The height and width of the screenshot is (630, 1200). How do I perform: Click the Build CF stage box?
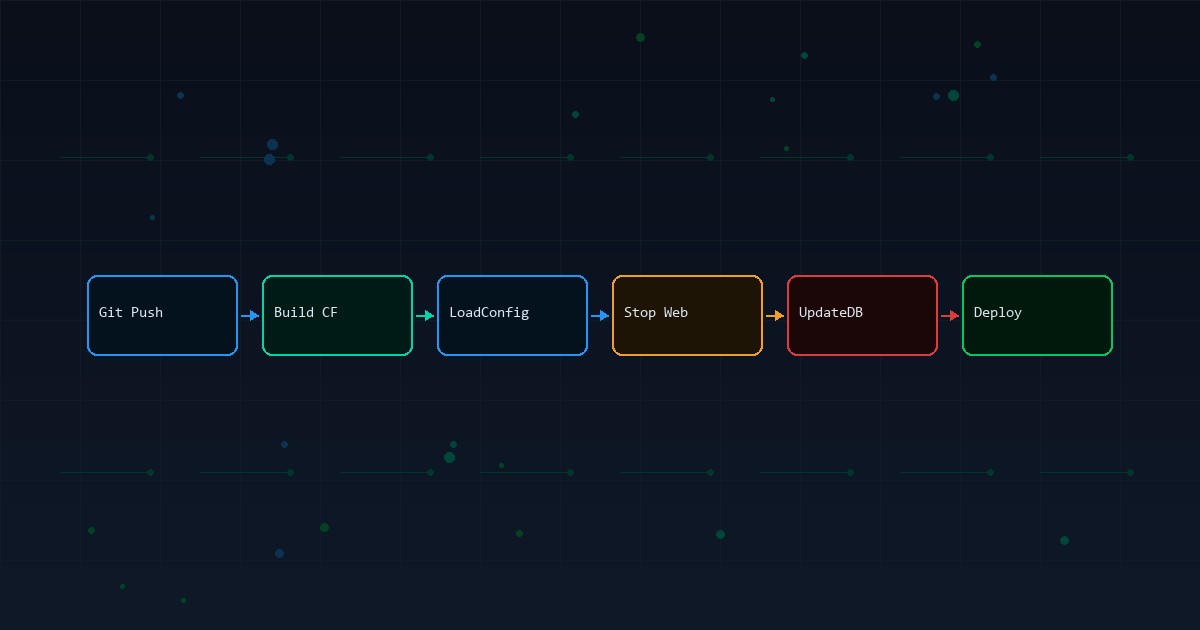(337, 315)
